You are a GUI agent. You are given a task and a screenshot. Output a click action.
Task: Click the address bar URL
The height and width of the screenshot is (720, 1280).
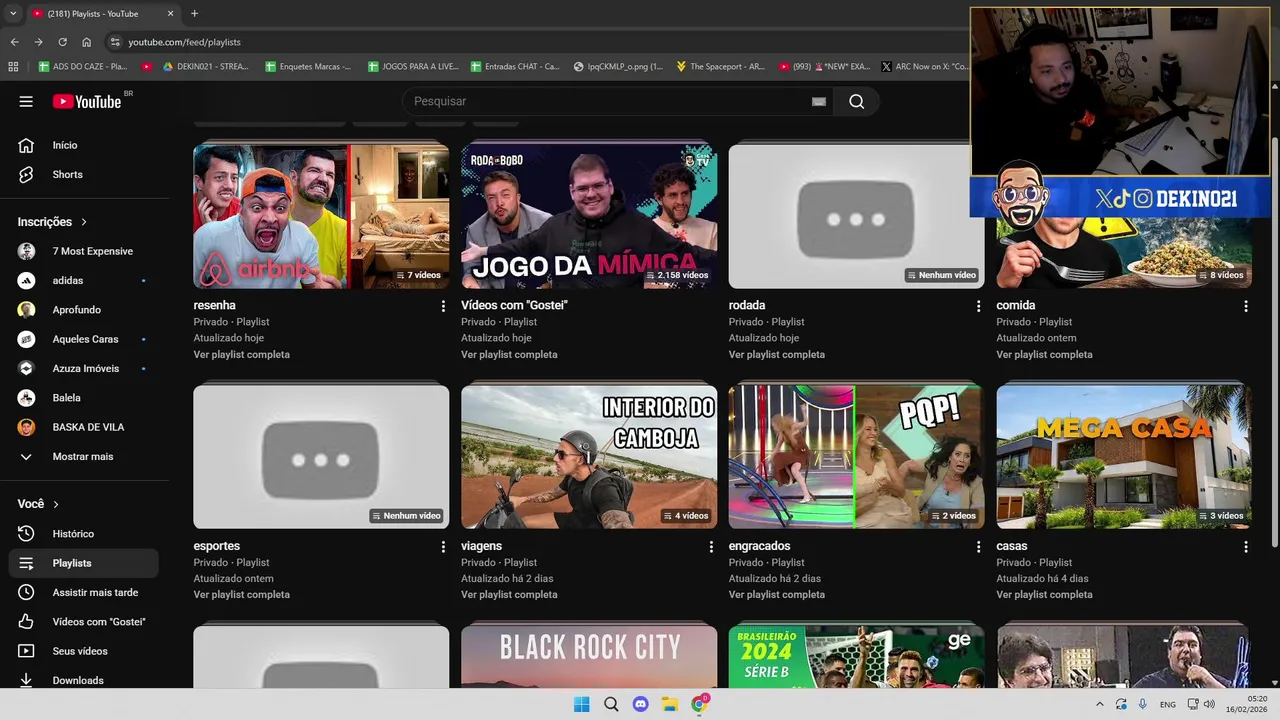click(184, 42)
